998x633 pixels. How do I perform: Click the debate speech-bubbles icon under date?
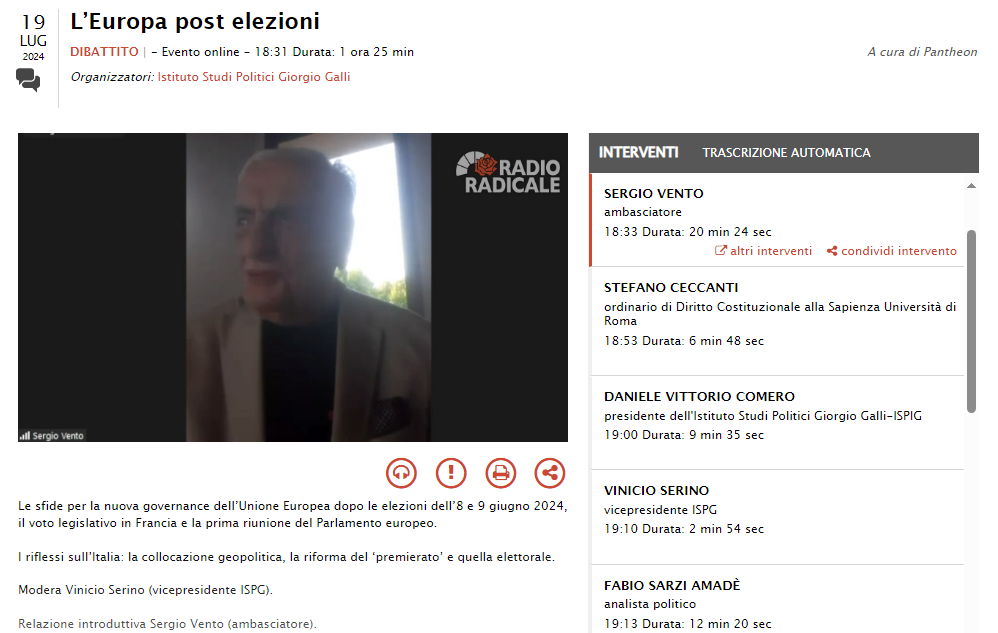[x=28, y=80]
